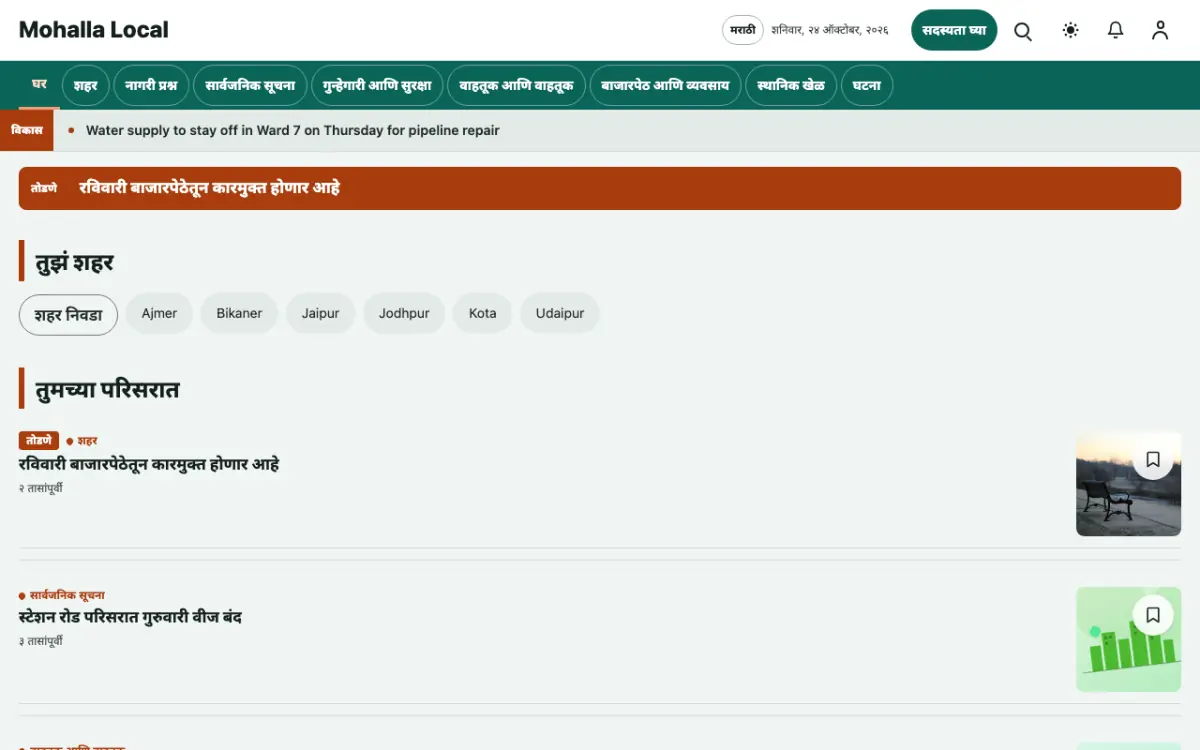Open the green bar chart story thumbnail
Screen dimensions: 1200x750
coord(1128,640)
